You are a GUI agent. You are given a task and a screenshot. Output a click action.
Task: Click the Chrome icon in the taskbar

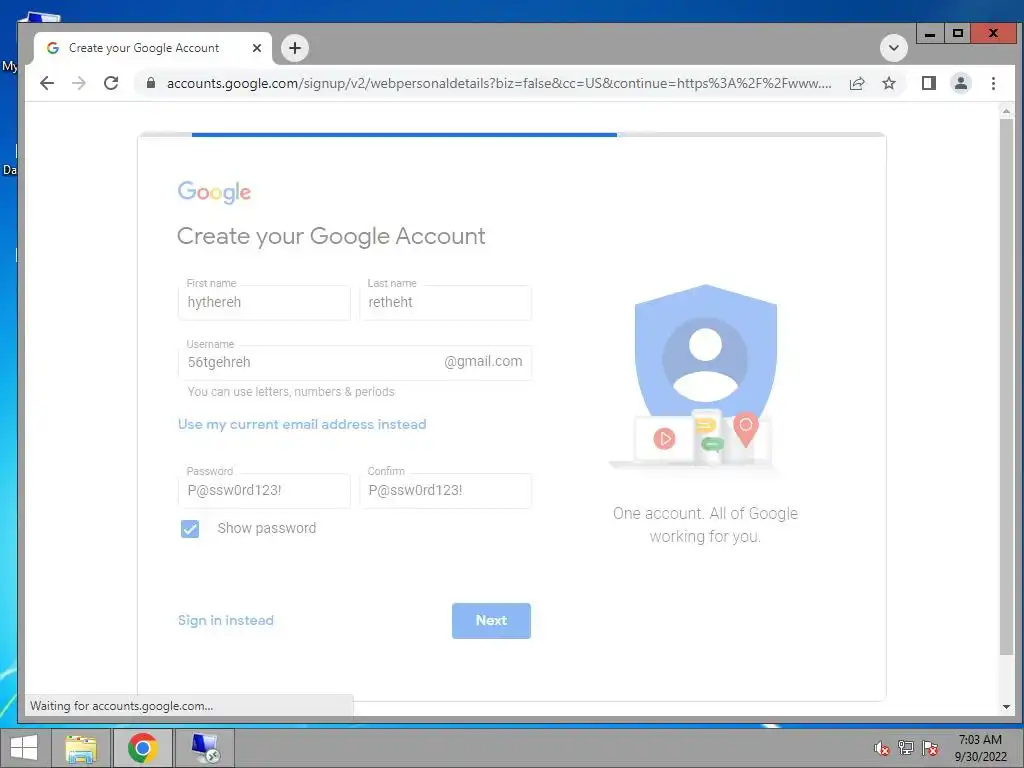pos(142,748)
